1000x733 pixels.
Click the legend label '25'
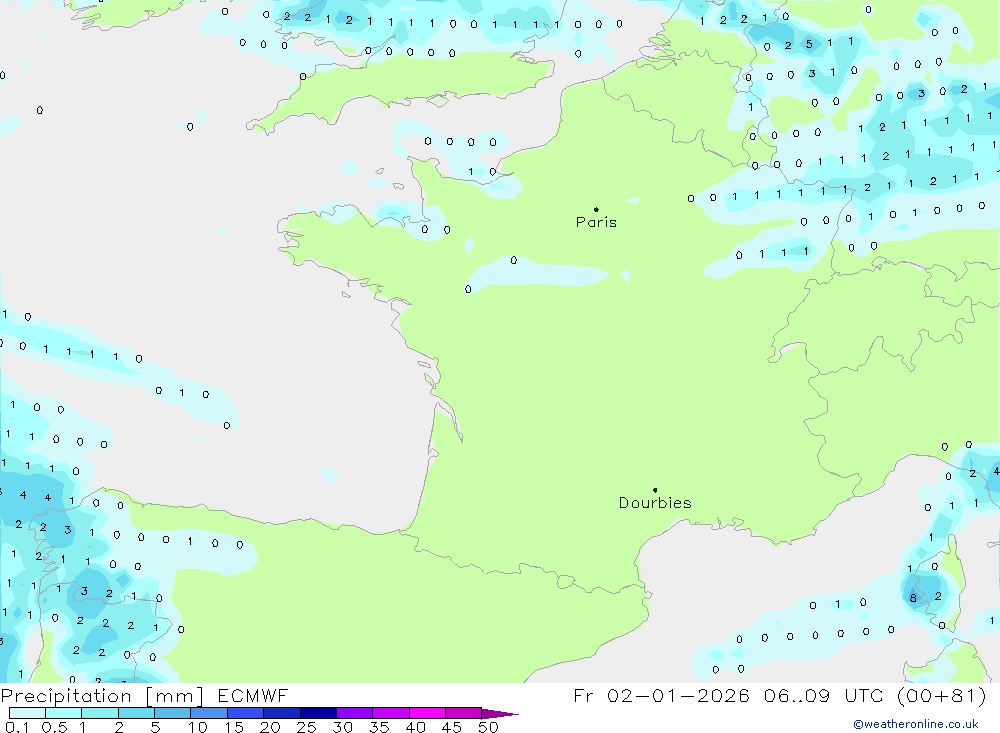[x=306, y=727]
